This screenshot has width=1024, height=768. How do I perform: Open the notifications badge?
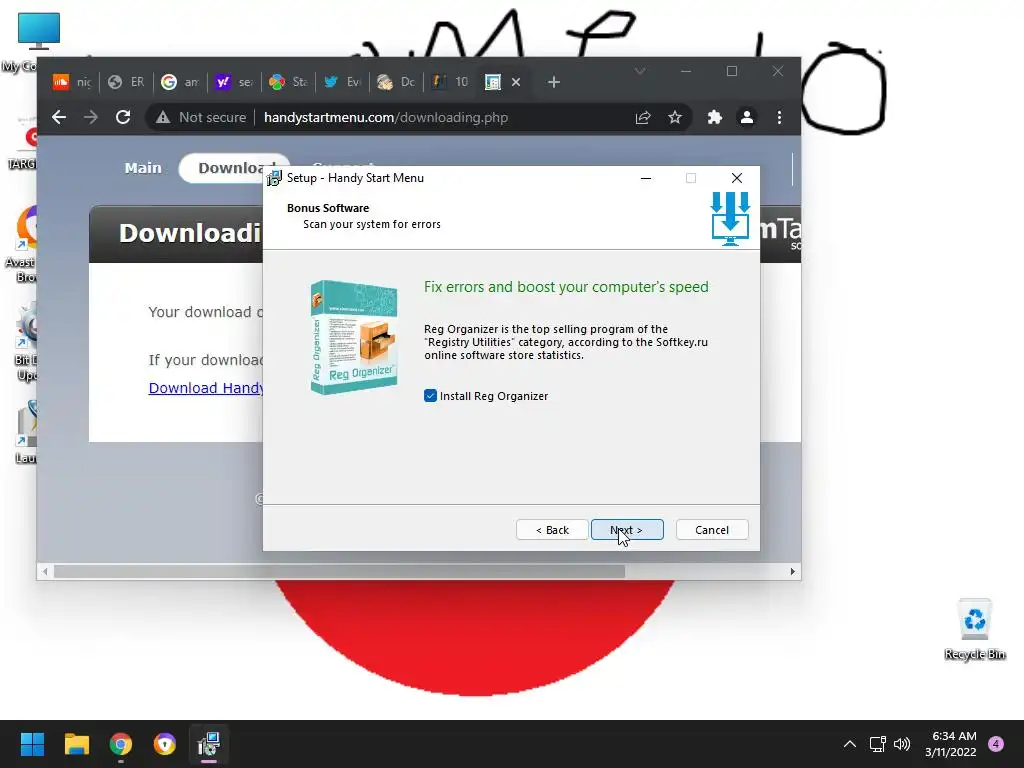[x=996, y=744]
